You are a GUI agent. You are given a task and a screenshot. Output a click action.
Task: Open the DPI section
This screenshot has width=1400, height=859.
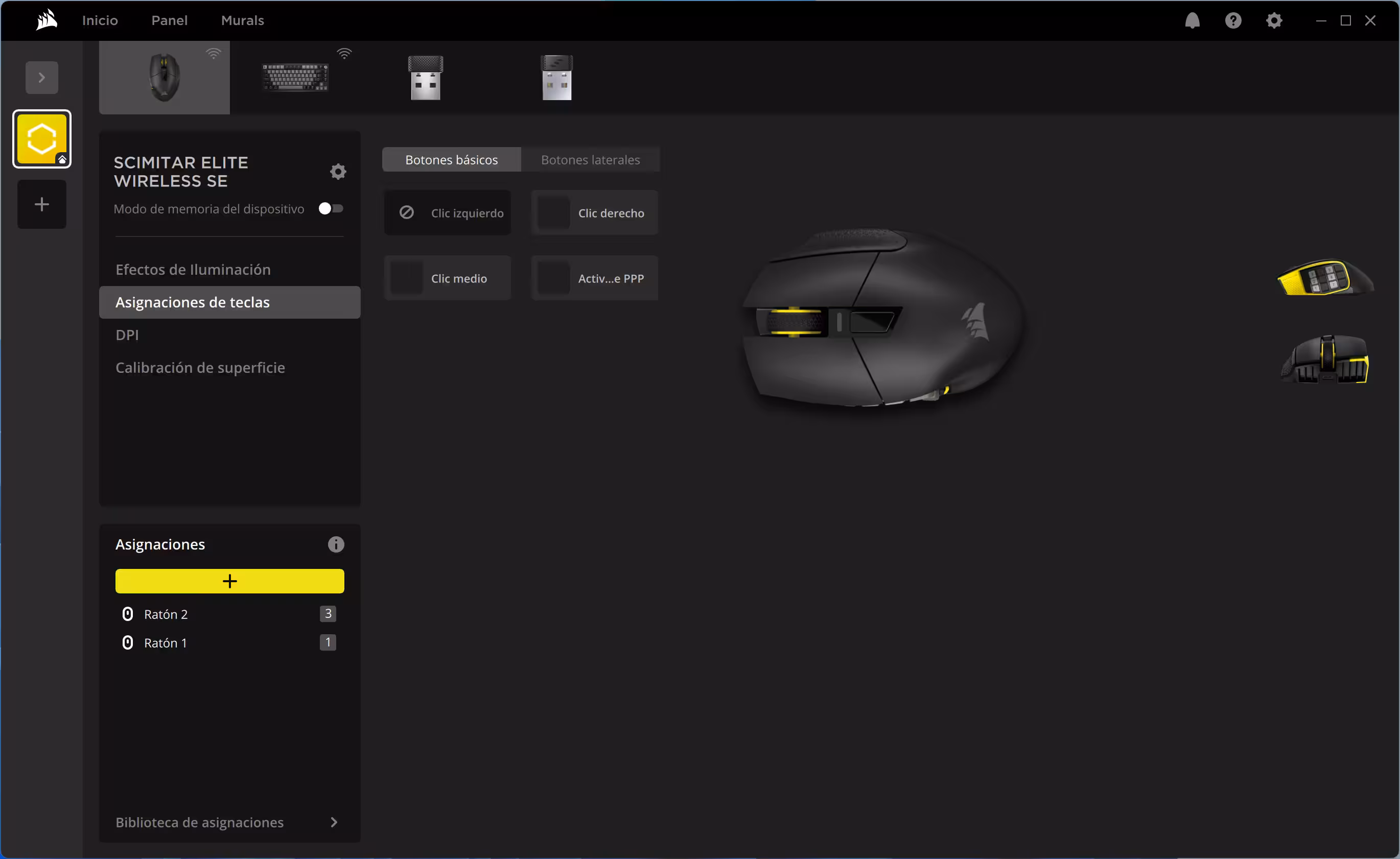coord(229,335)
